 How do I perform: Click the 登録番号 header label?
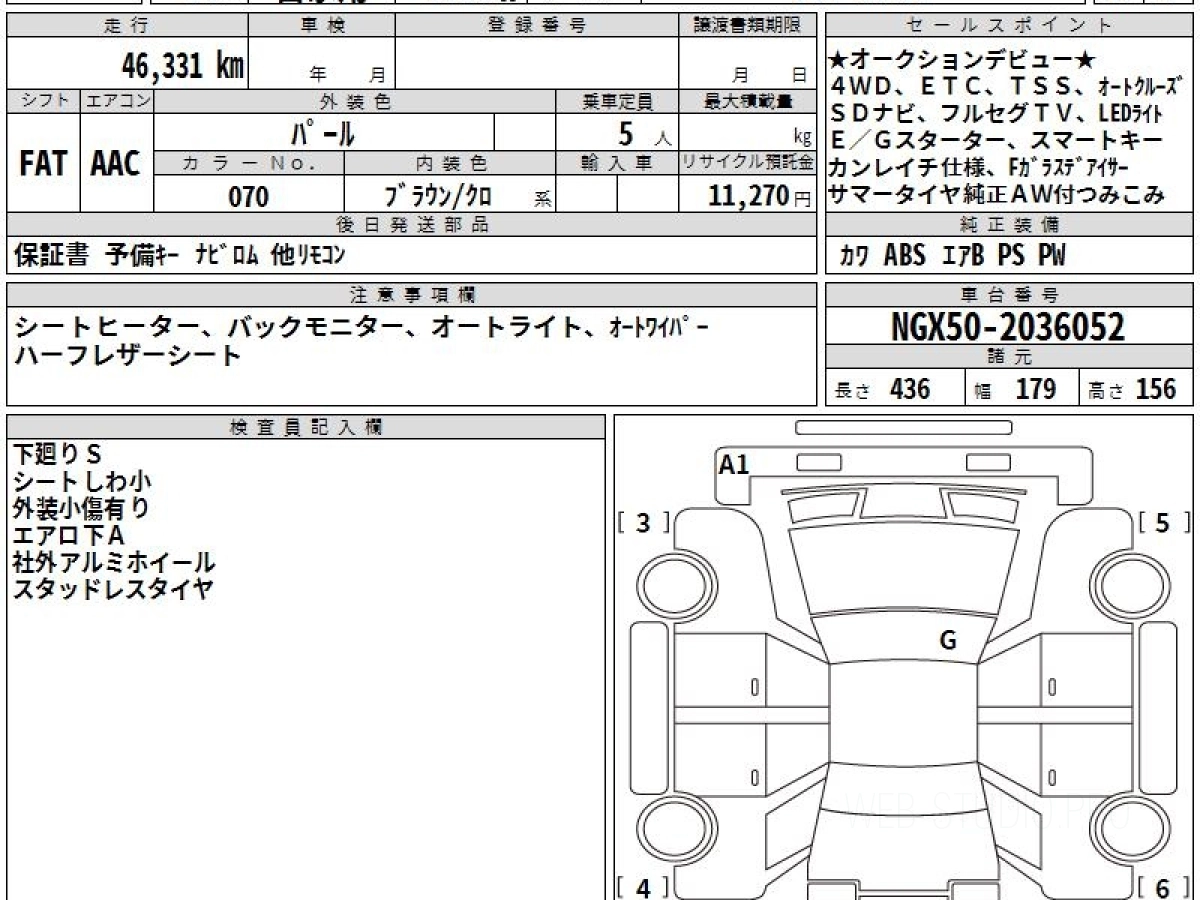(x=537, y=26)
